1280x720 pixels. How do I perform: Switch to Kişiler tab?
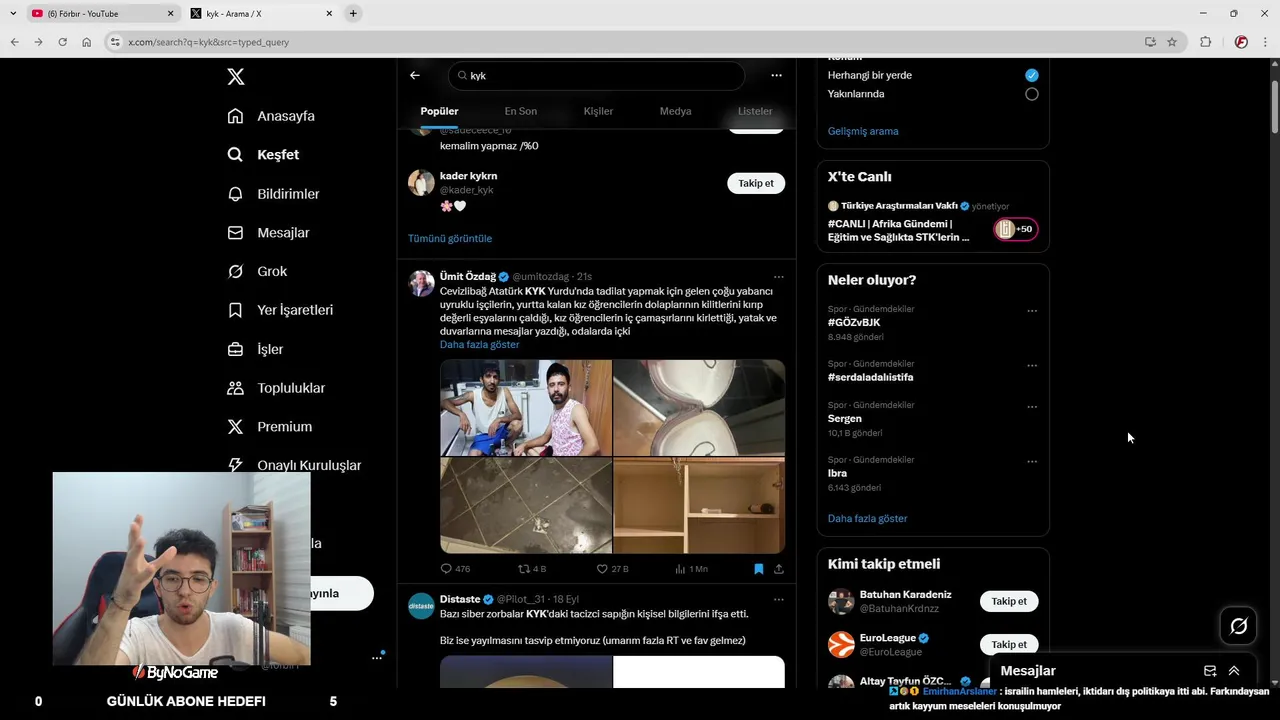pos(598,111)
